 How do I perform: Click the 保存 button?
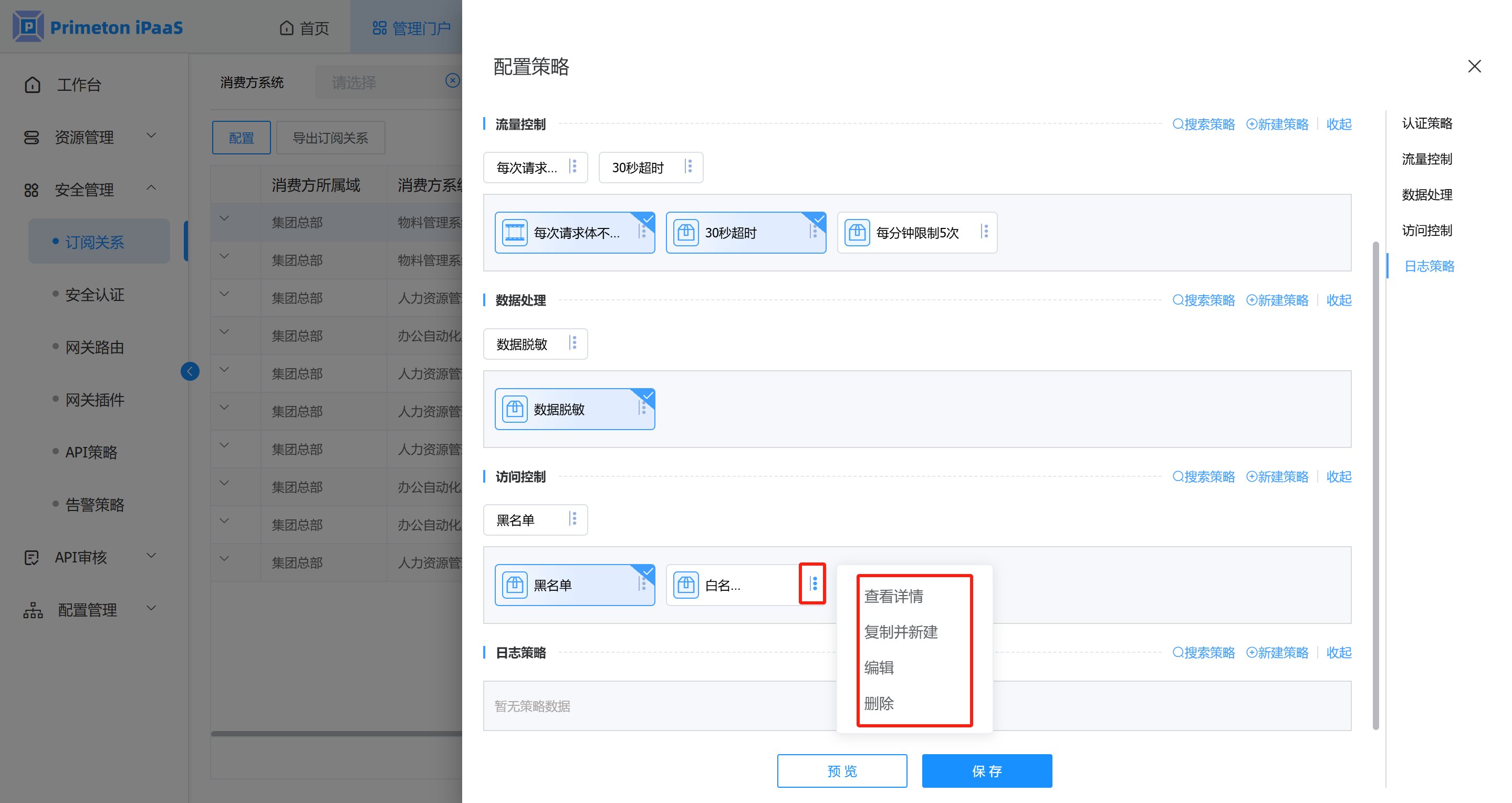coord(986,770)
